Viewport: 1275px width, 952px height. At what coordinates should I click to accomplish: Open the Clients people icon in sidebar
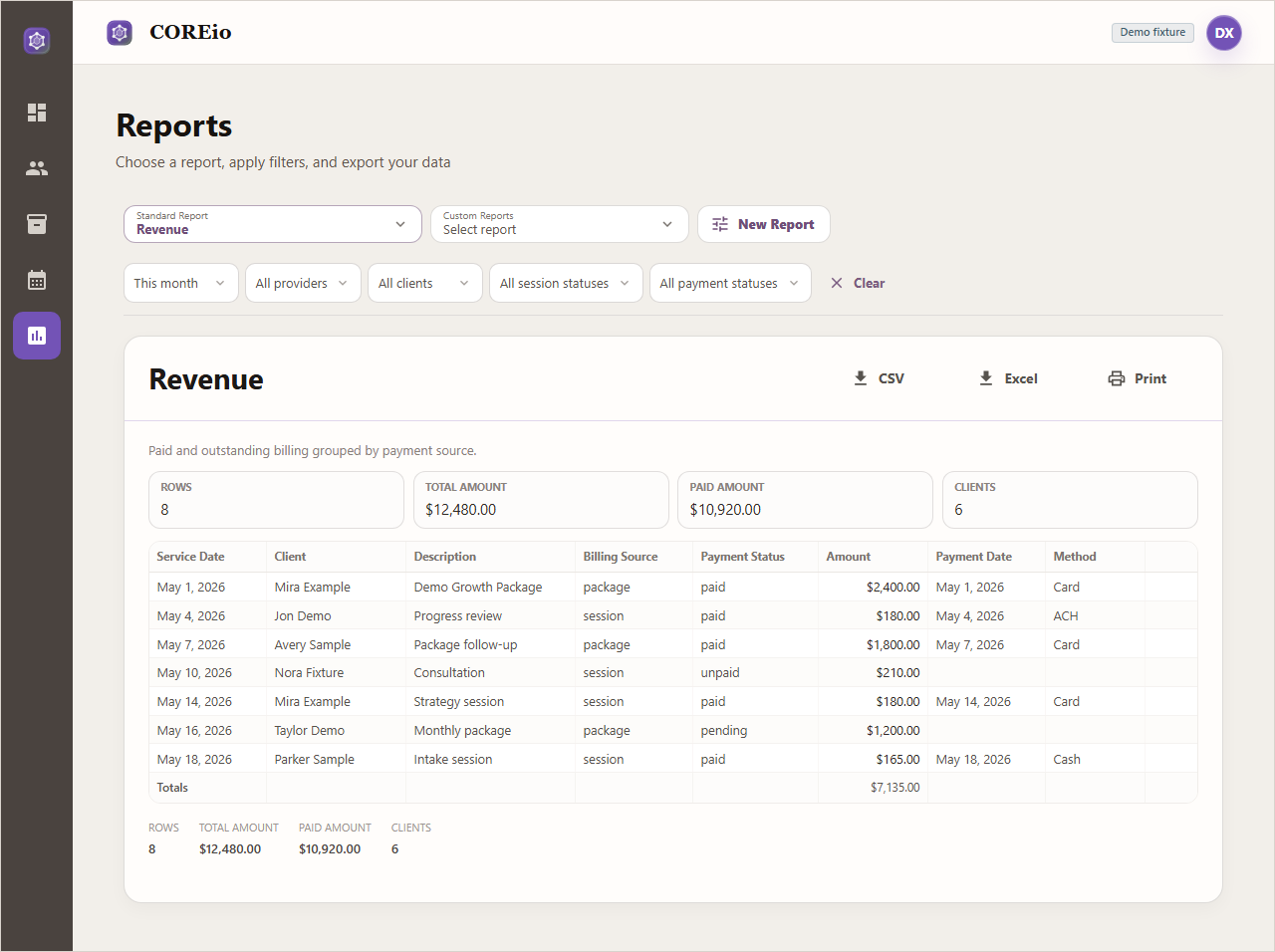[x=37, y=168]
